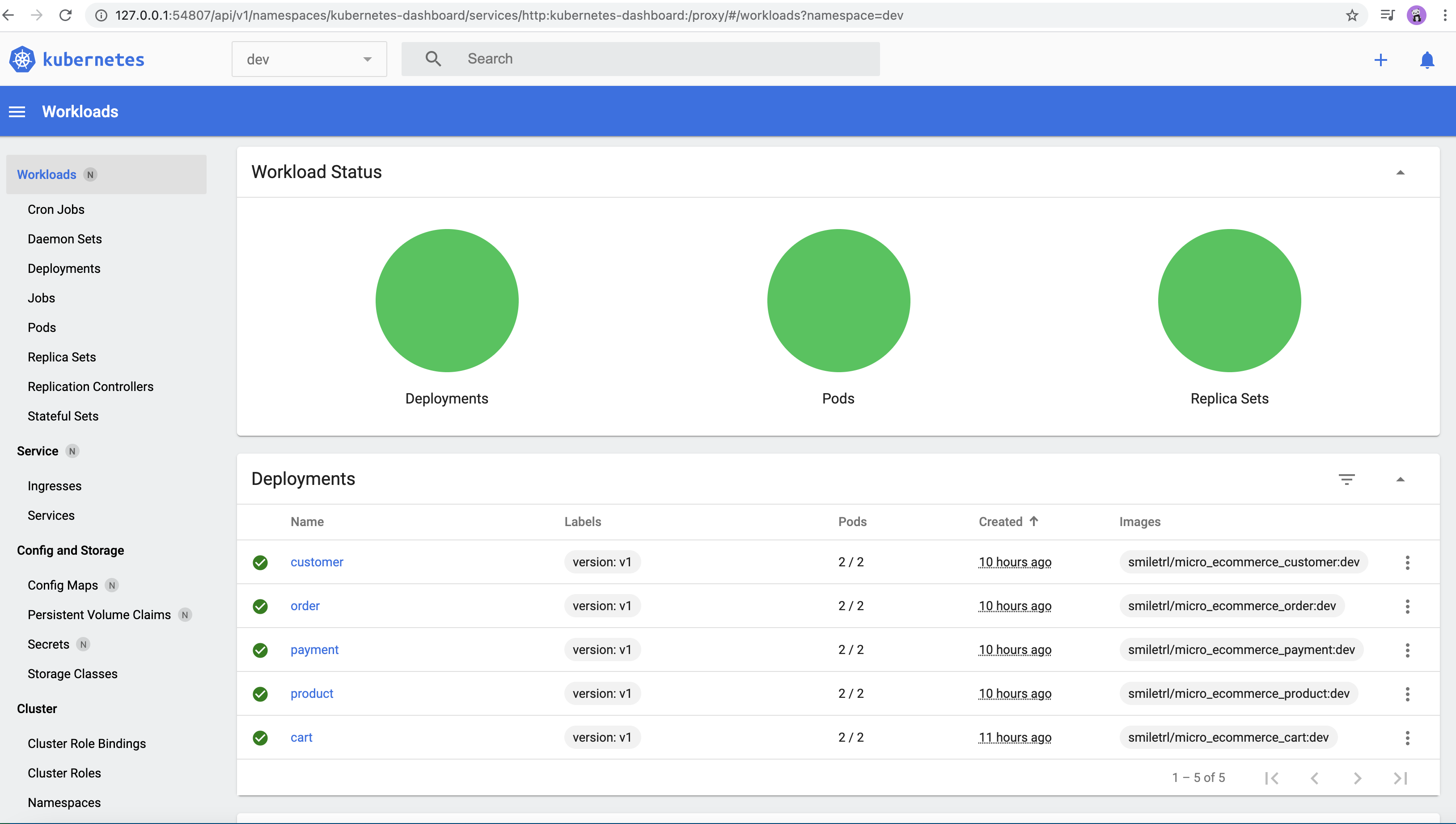The height and width of the screenshot is (824, 1456).
Task: Collapse the Deployments card
Action: pos(1400,480)
